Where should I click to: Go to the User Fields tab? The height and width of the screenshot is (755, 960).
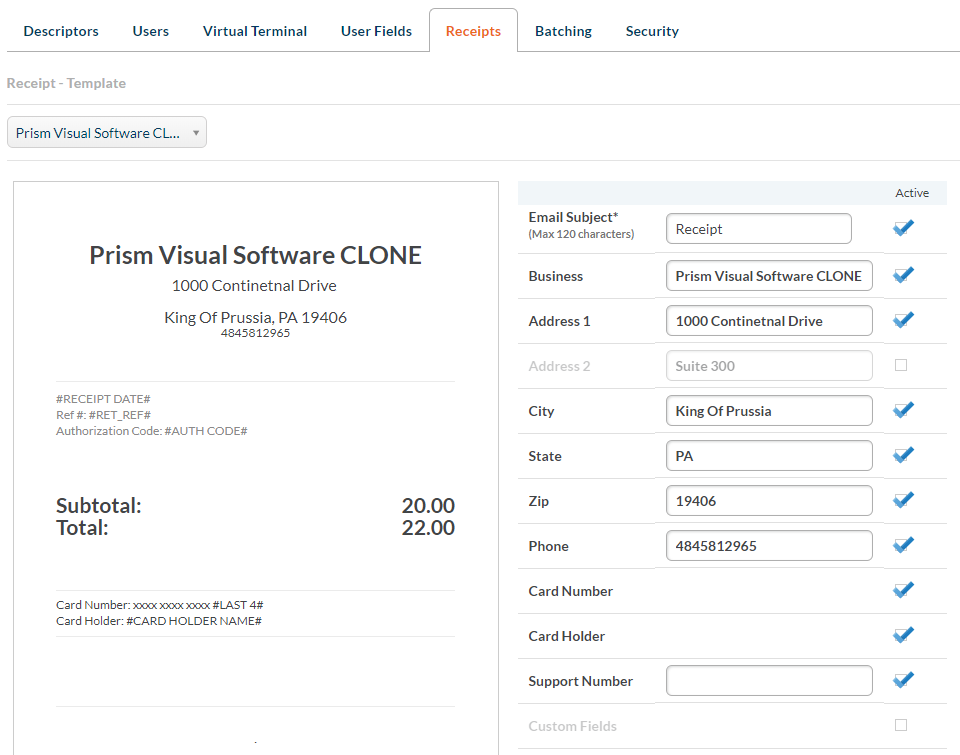click(x=377, y=31)
